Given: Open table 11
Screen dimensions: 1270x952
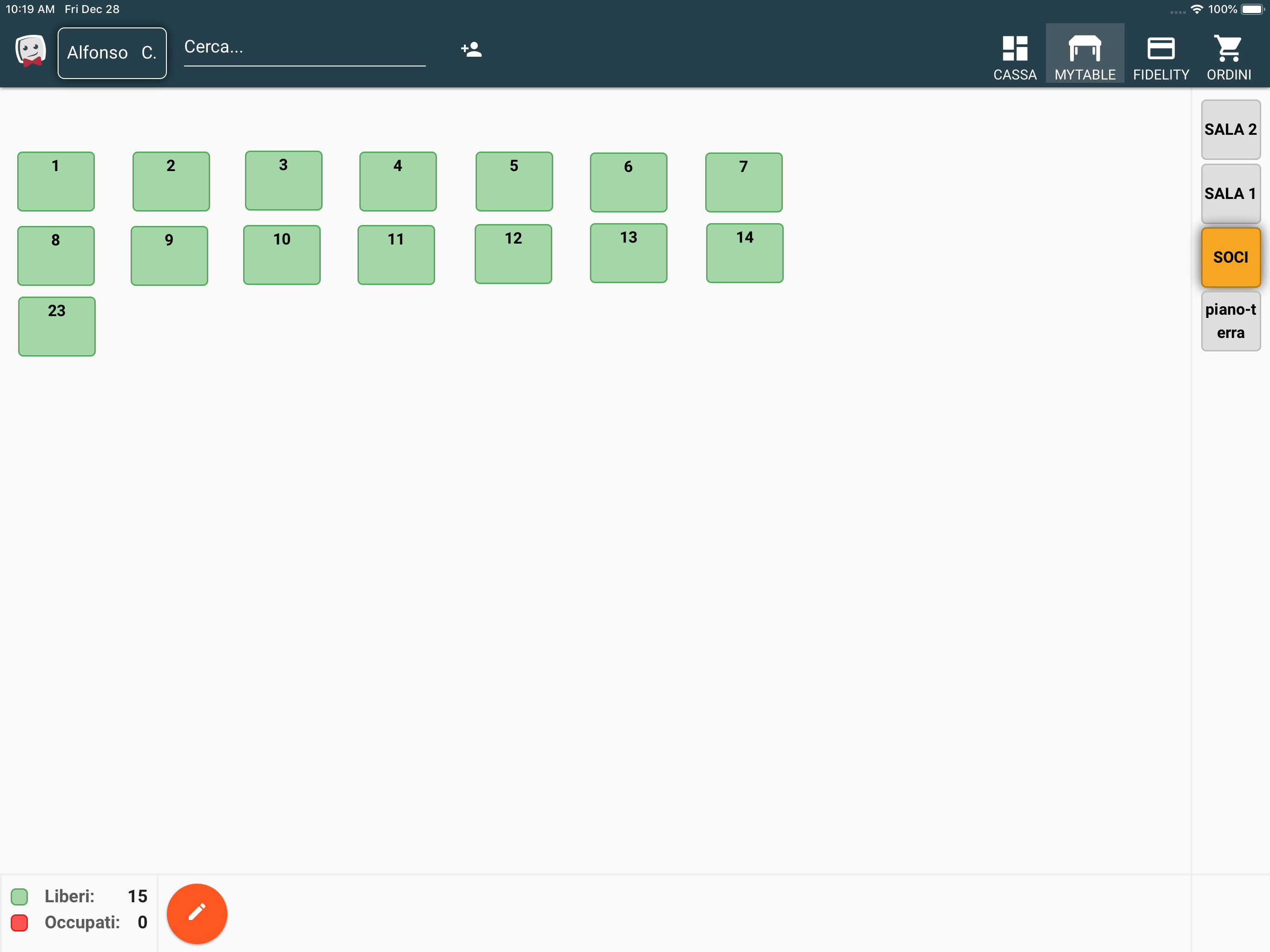Looking at the screenshot, I should pyautogui.click(x=396, y=255).
